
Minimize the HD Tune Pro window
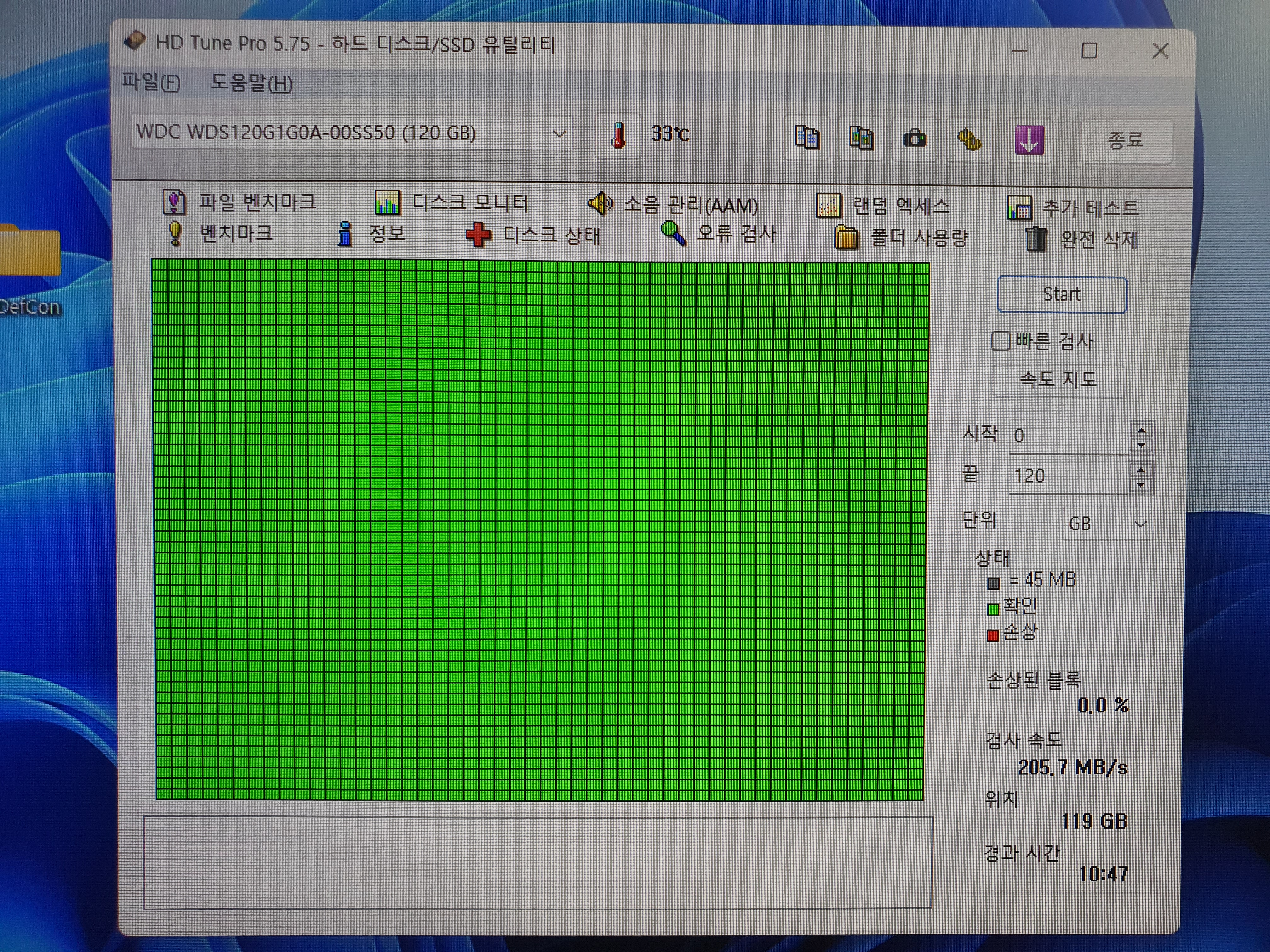tap(1019, 50)
